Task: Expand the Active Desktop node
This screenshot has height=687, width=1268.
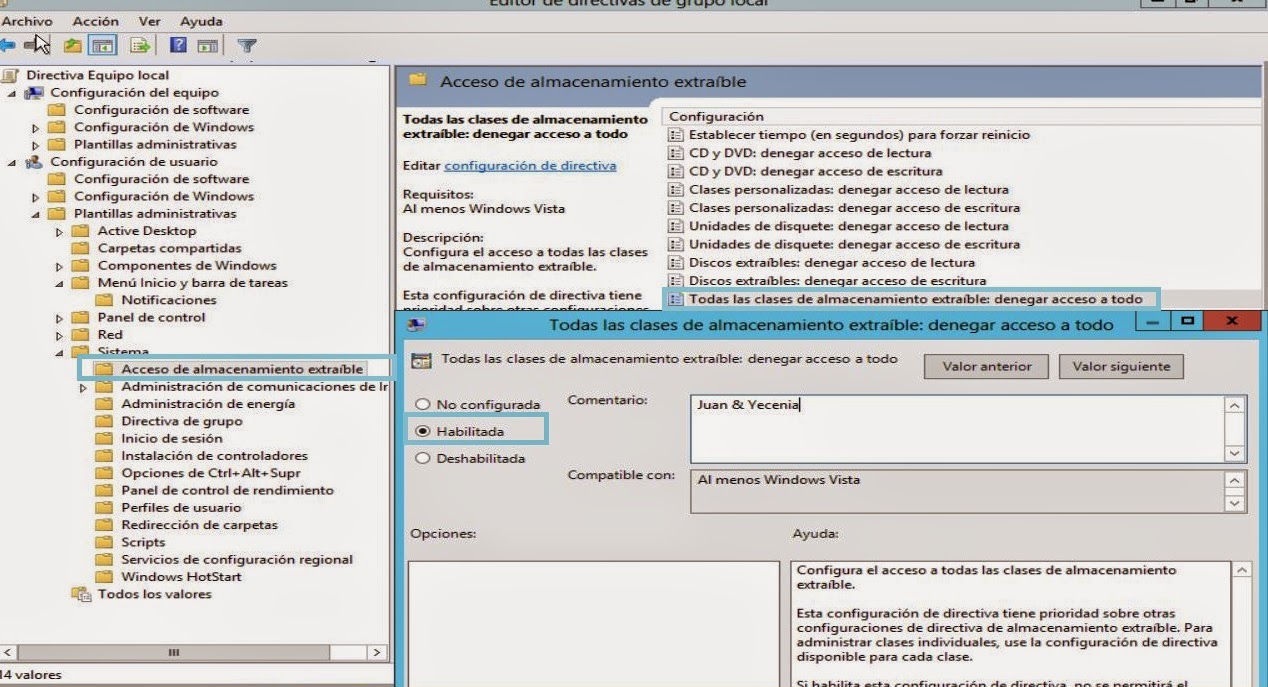Action: [60, 232]
